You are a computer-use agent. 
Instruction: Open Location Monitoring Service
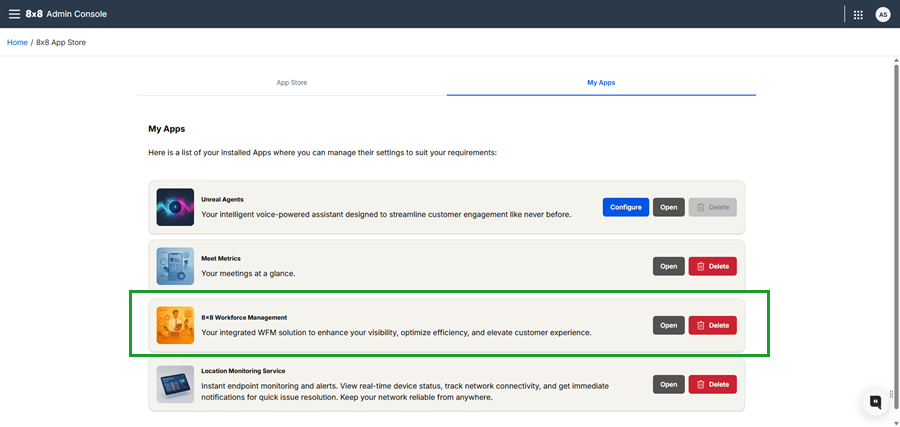(x=669, y=384)
